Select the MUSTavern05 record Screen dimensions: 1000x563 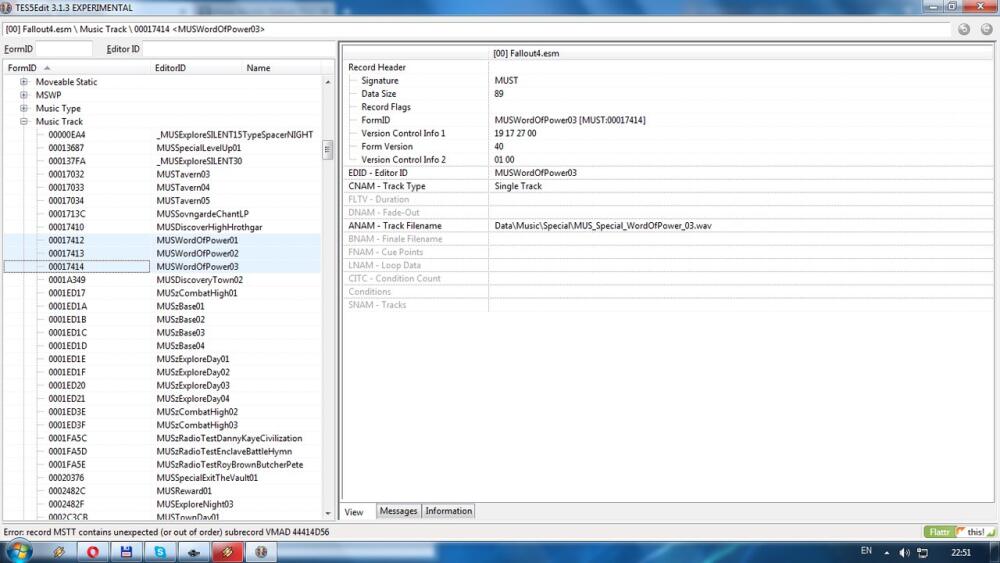(x=182, y=201)
